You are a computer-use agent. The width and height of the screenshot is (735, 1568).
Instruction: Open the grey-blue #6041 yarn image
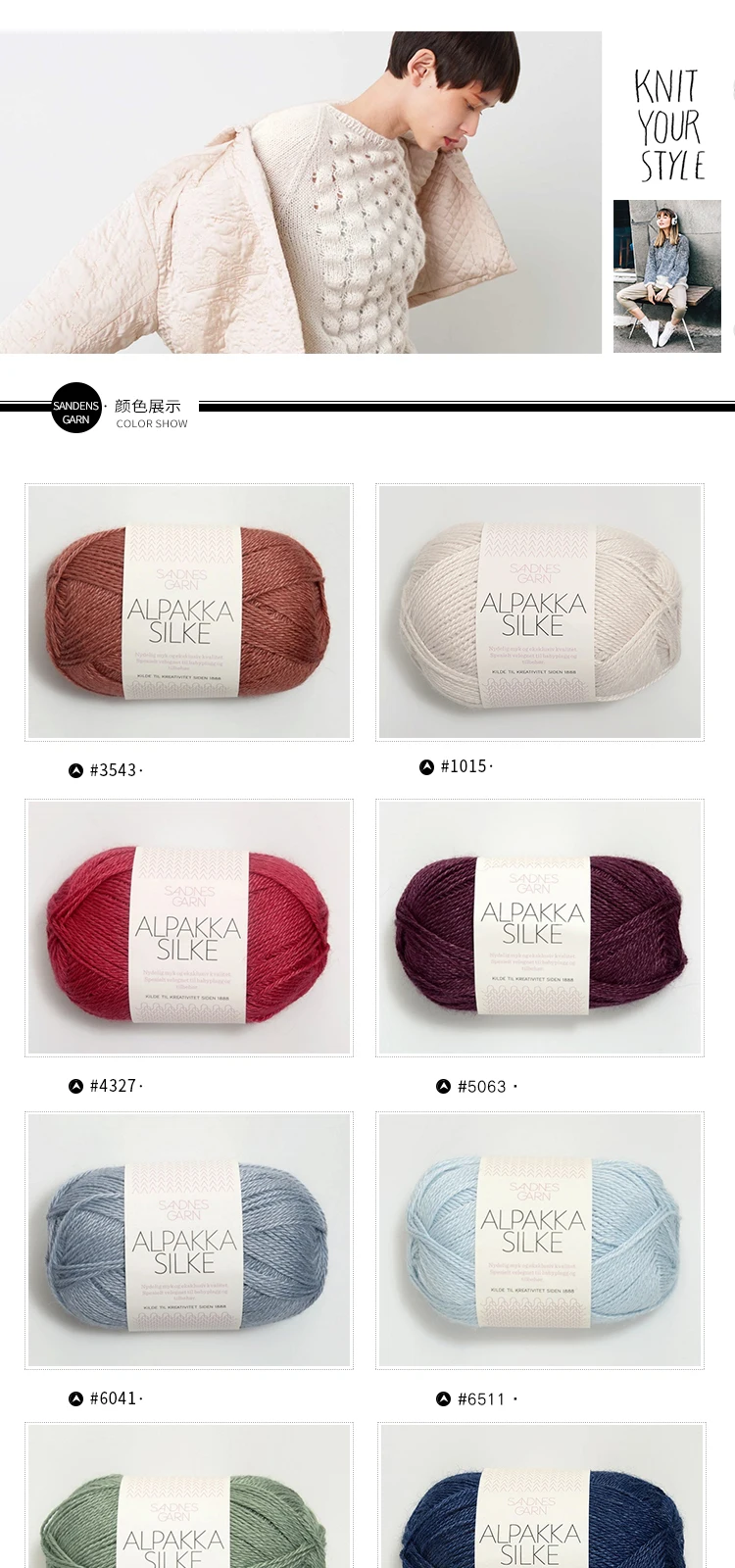[x=189, y=1240]
